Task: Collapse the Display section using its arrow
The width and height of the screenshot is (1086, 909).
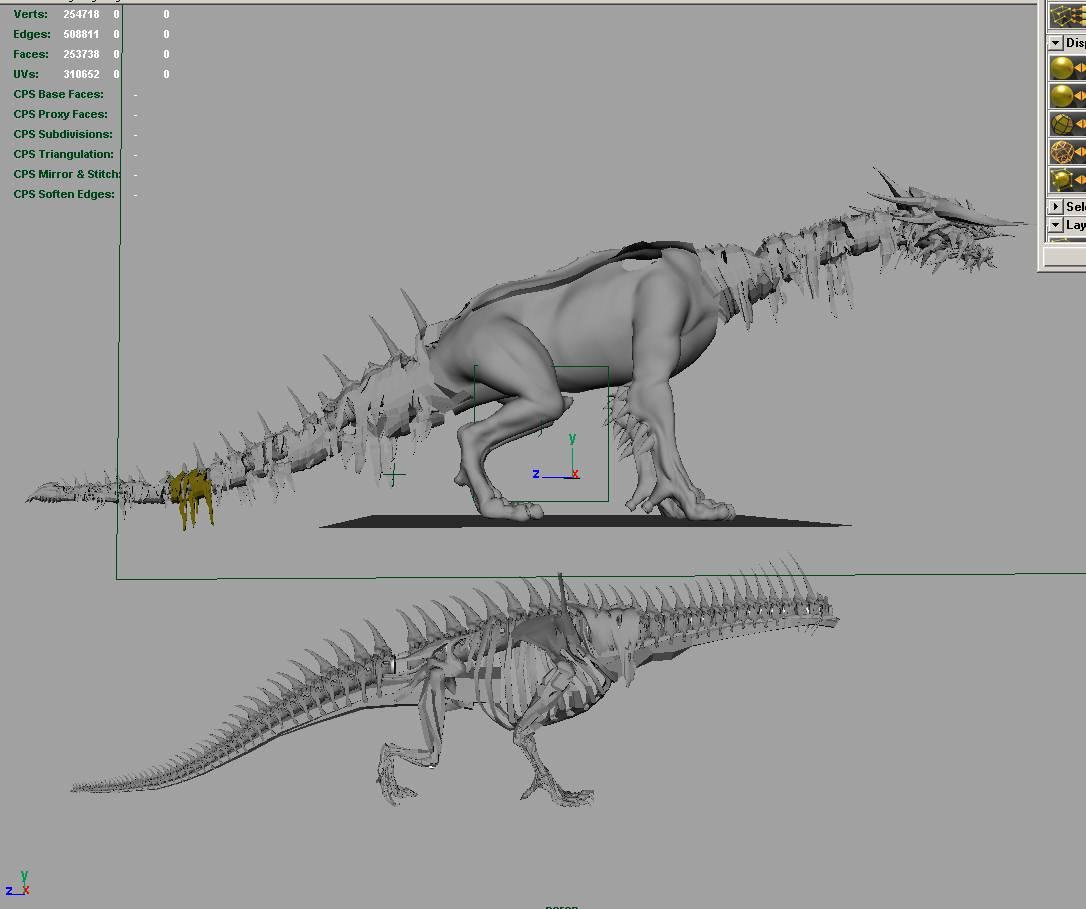Action: (1055, 43)
